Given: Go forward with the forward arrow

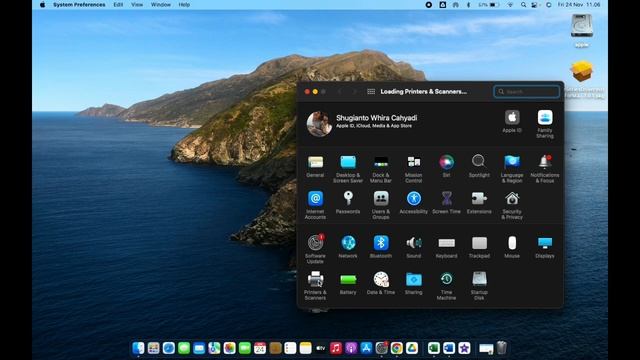Looking at the screenshot, I should coord(354,91).
